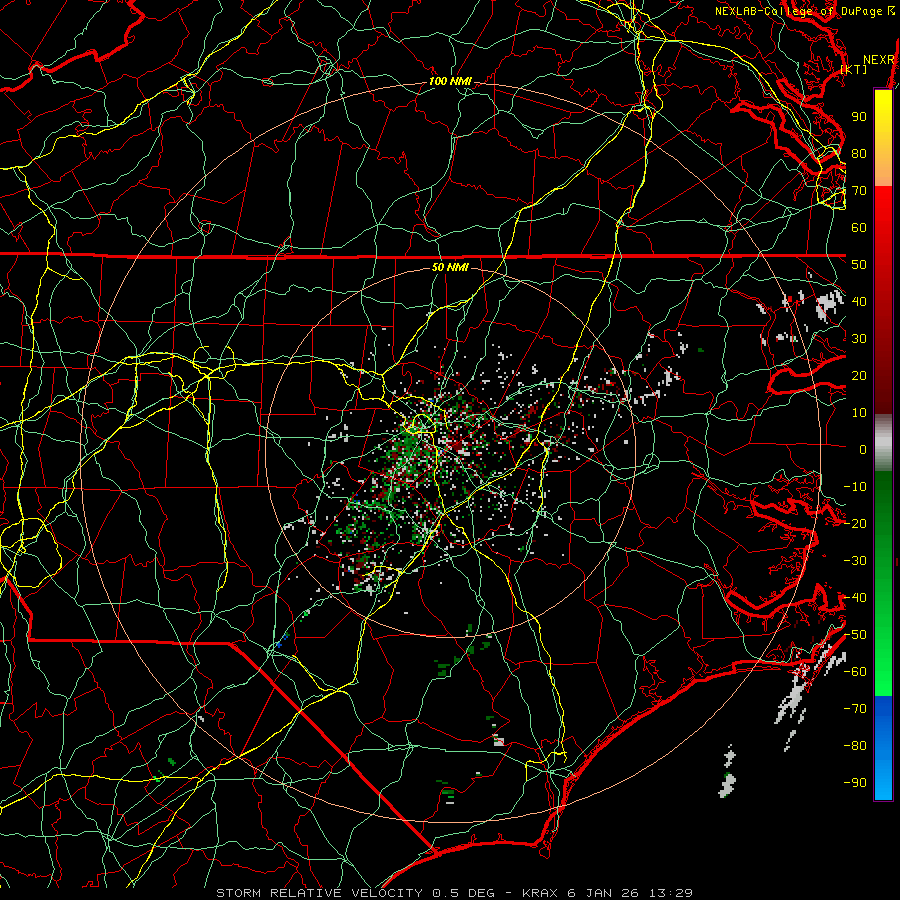Pick the gray zero-velocity segment of color bar
The height and width of the screenshot is (900, 900).
coord(883,442)
